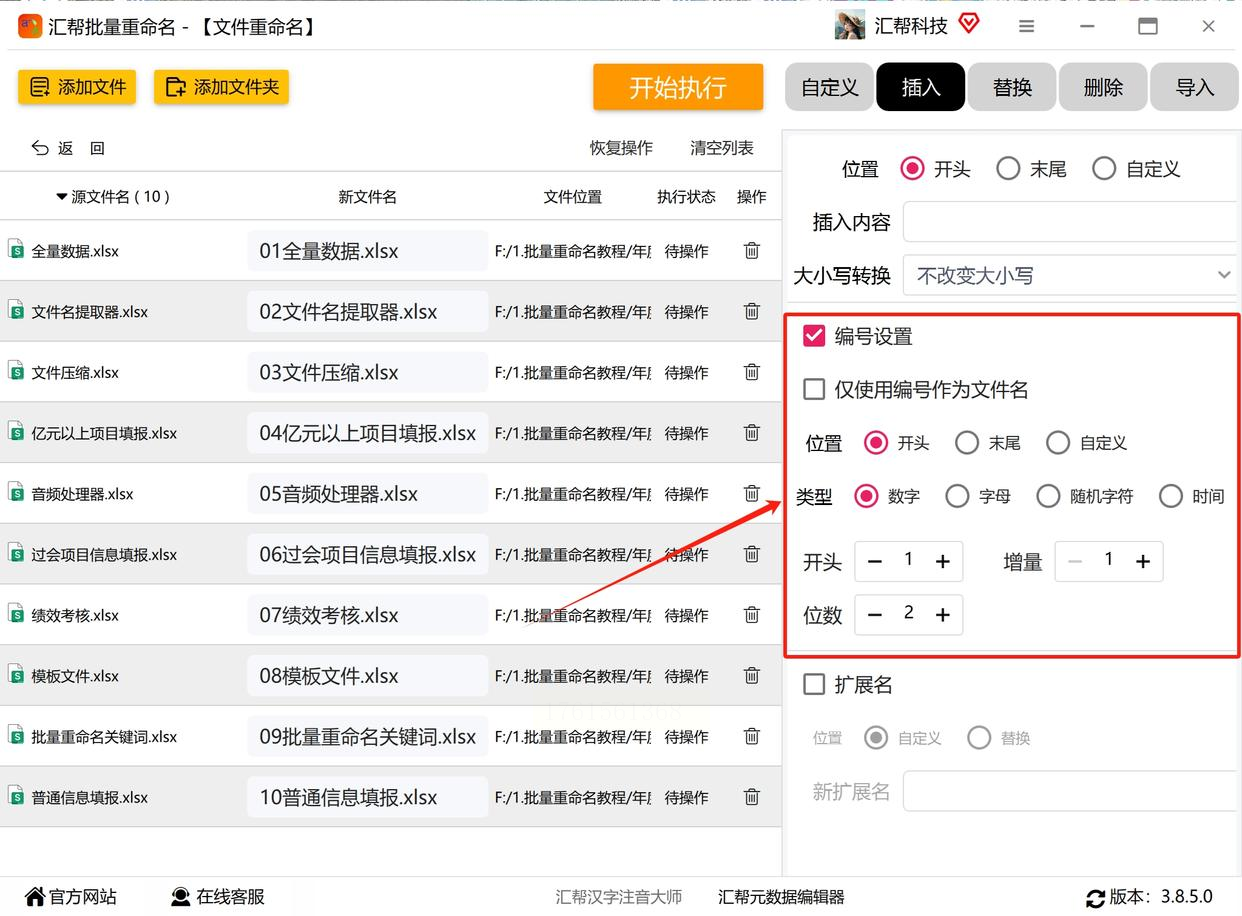
Task: Click the 开始执行 button
Action: pos(678,88)
